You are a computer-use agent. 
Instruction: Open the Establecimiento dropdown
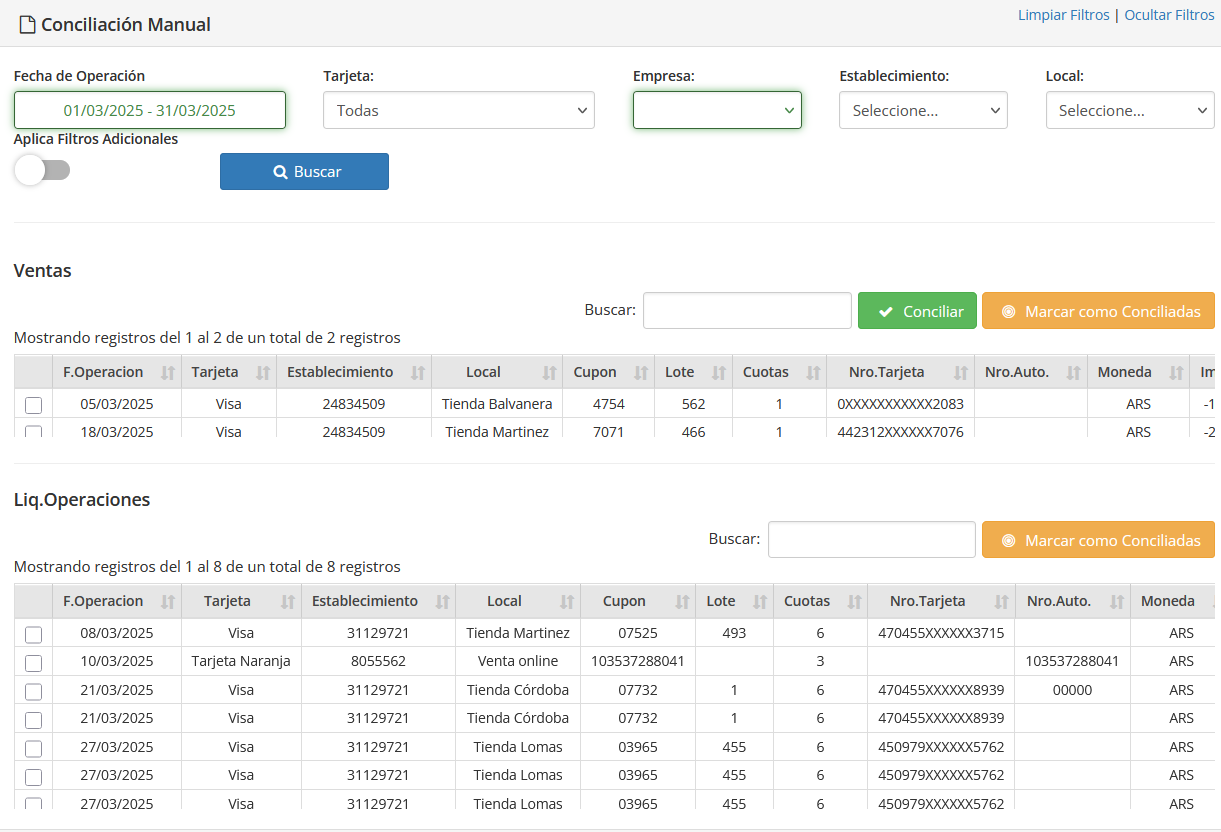[x=923, y=110]
